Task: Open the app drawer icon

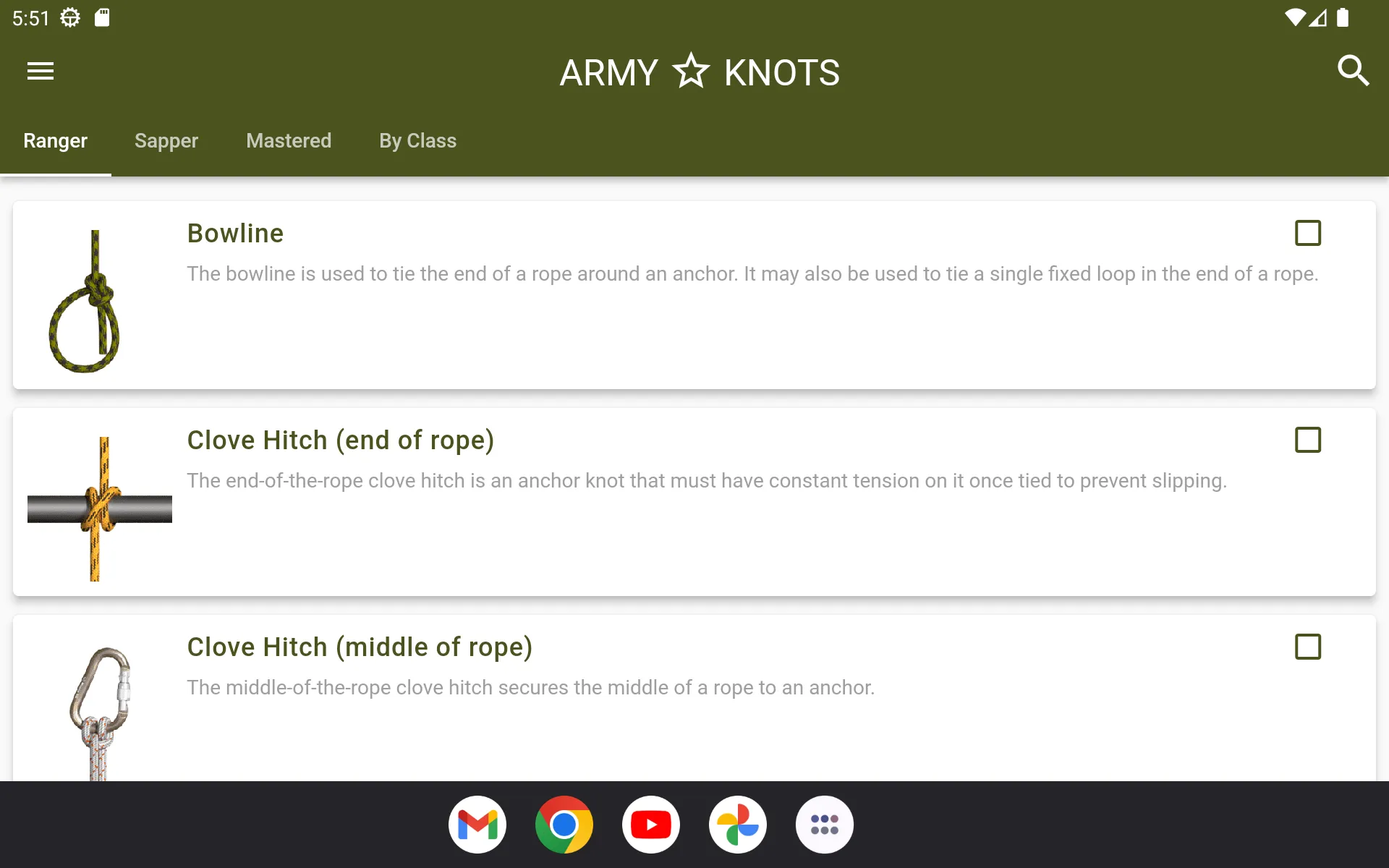Action: click(824, 824)
